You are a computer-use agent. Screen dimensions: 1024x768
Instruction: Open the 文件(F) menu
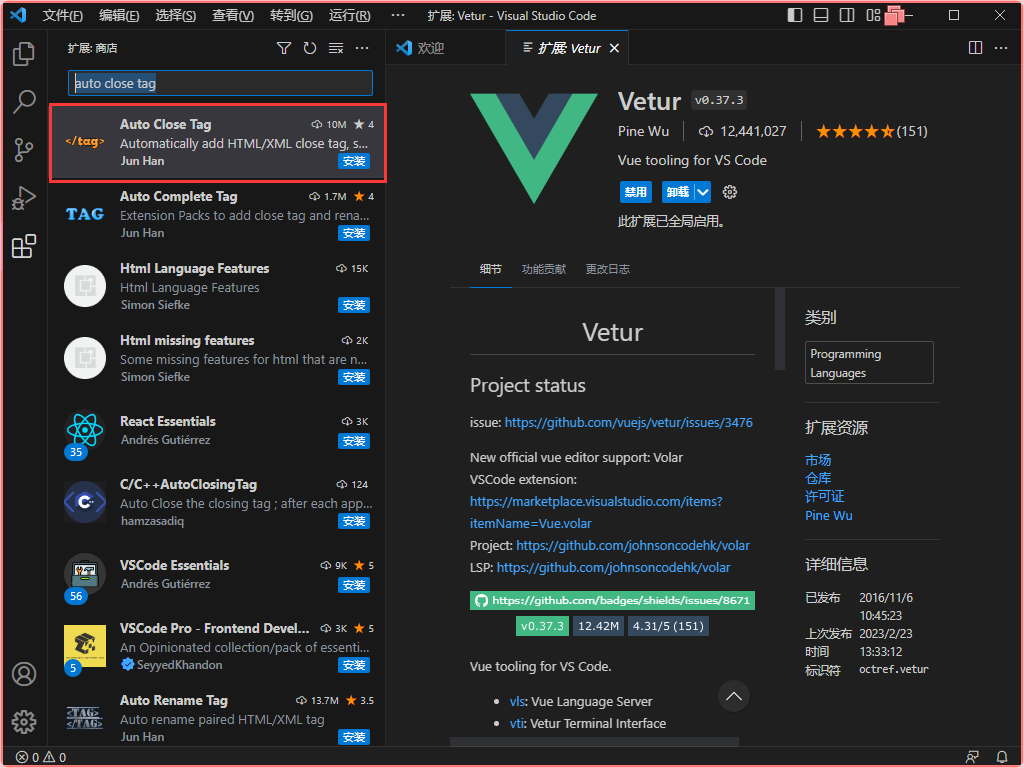pyautogui.click(x=63, y=16)
